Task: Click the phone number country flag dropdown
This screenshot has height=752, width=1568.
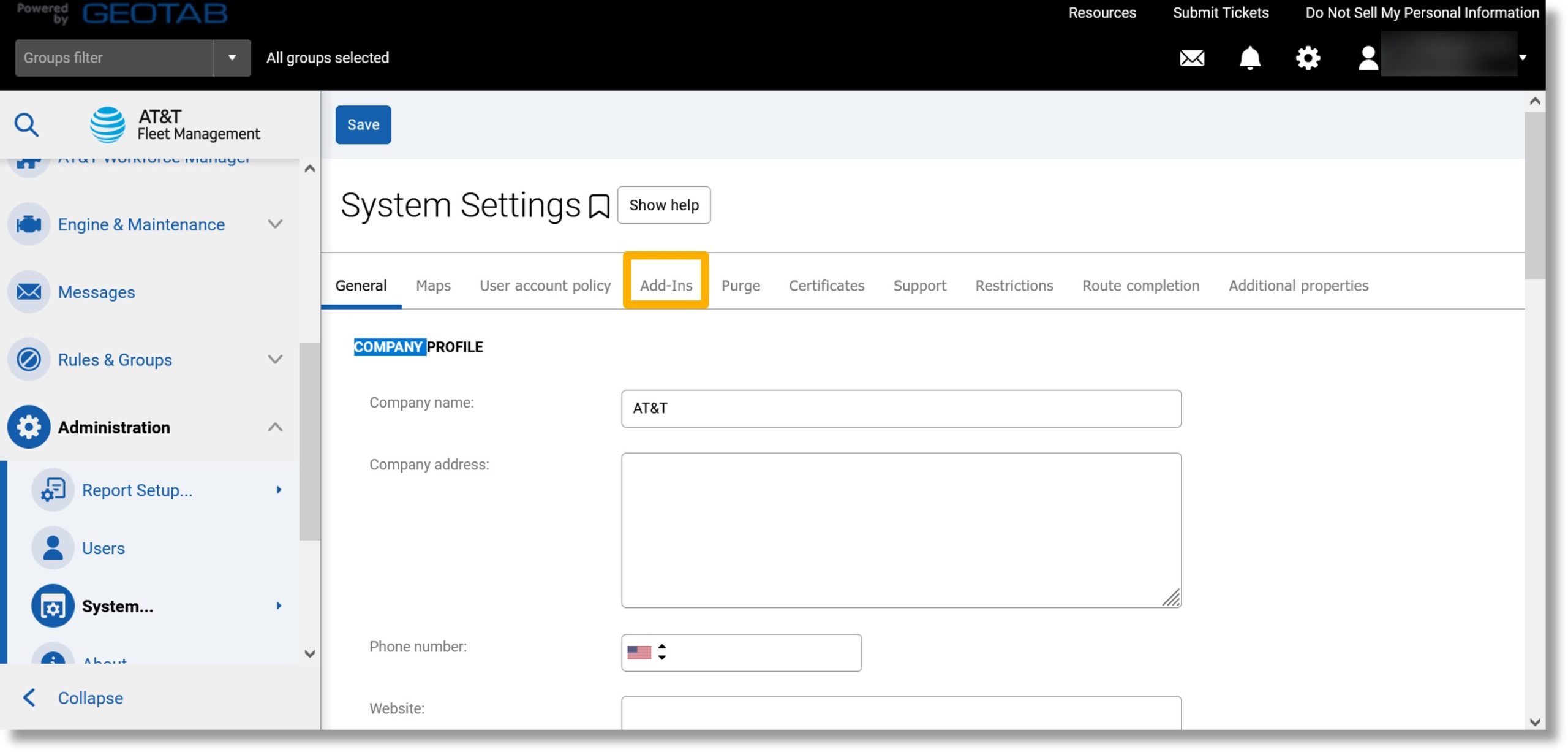Action: tap(648, 651)
